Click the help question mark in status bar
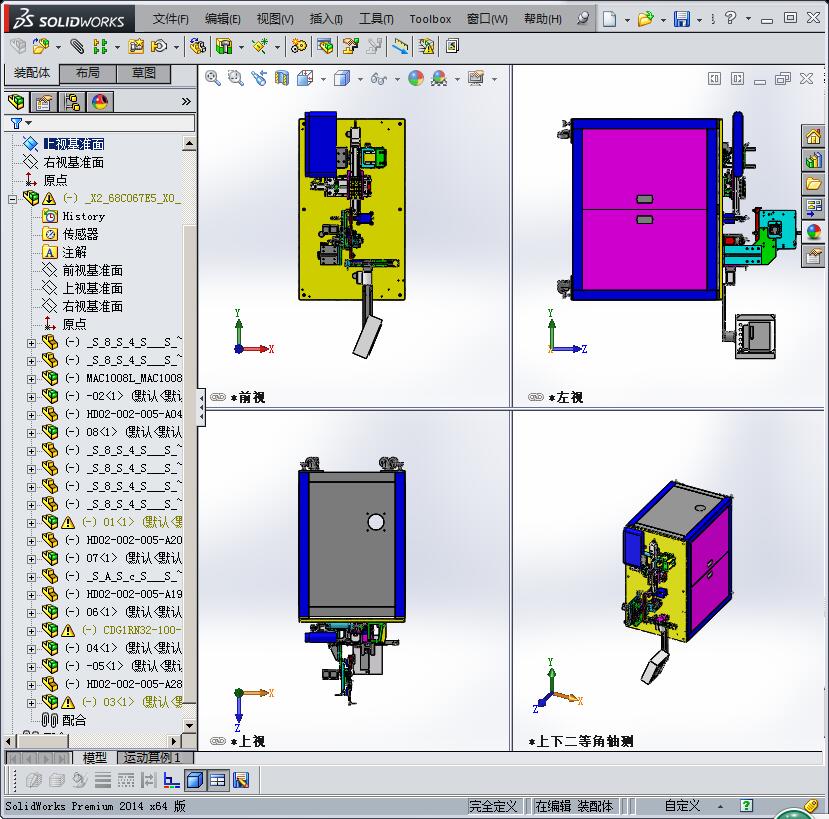829x819 pixels. click(x=746, y=806)
